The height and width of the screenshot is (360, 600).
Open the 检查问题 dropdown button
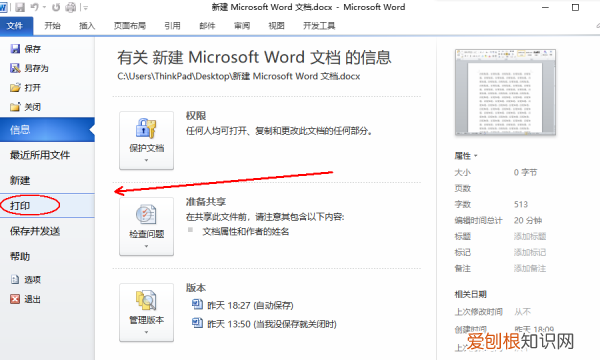tap(147, 226)
